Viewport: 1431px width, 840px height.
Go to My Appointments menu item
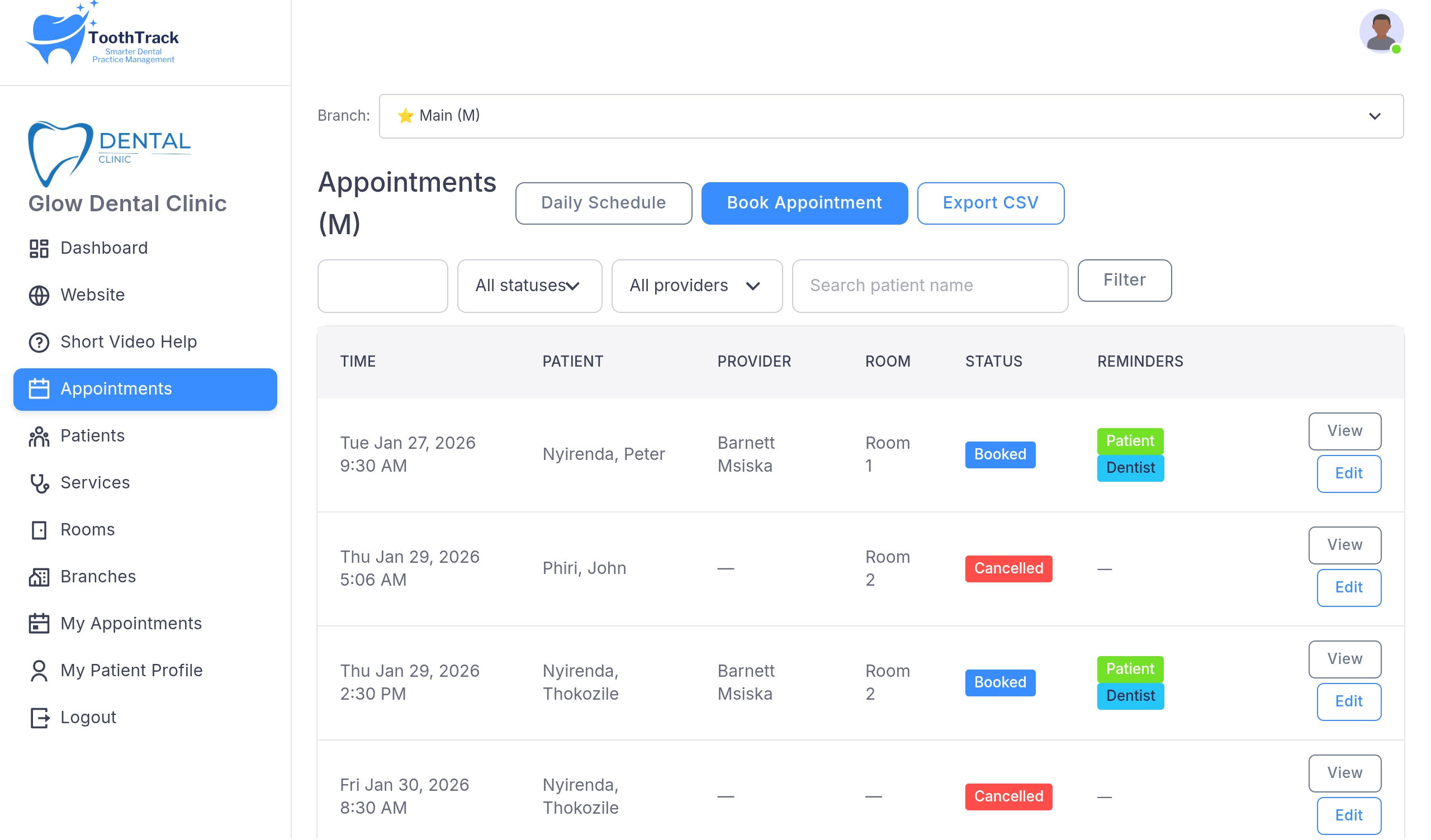pyautogui.click(x=131, y=624)
